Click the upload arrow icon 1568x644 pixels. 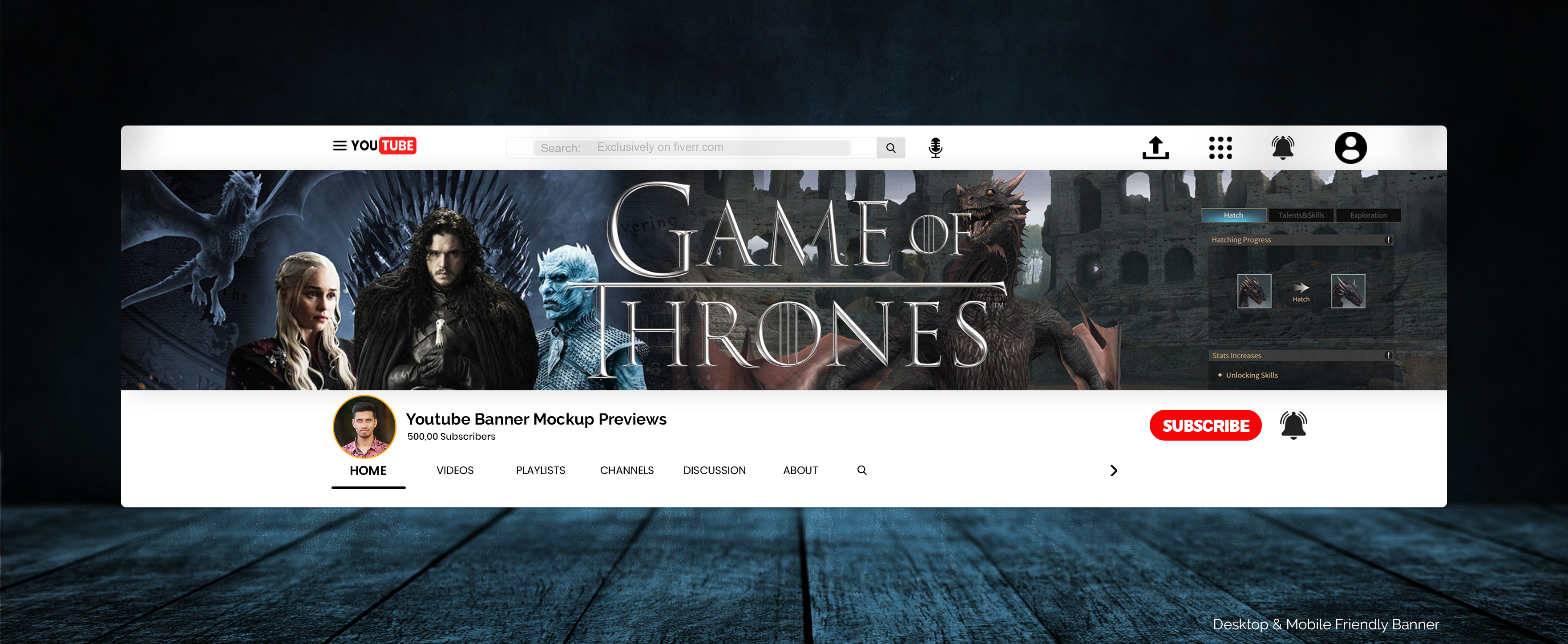coord(1155,148)
